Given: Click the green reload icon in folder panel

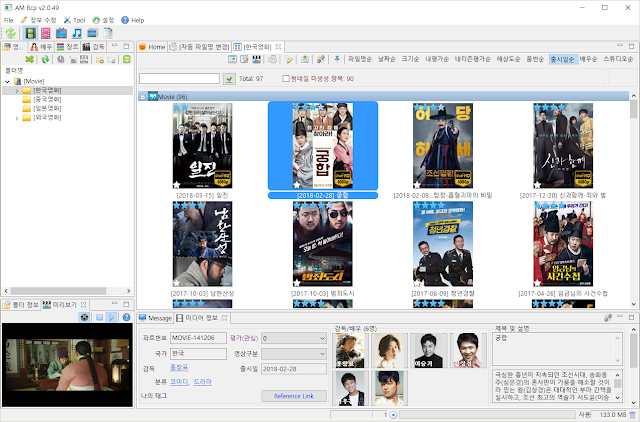Looking at the screenshot, I should point(45,60).
